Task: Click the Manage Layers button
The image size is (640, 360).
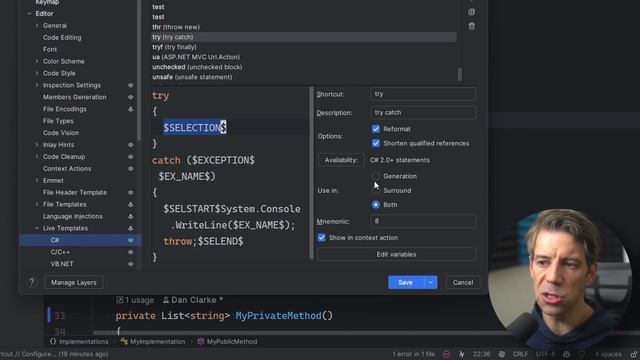Action: click(74, 282)
